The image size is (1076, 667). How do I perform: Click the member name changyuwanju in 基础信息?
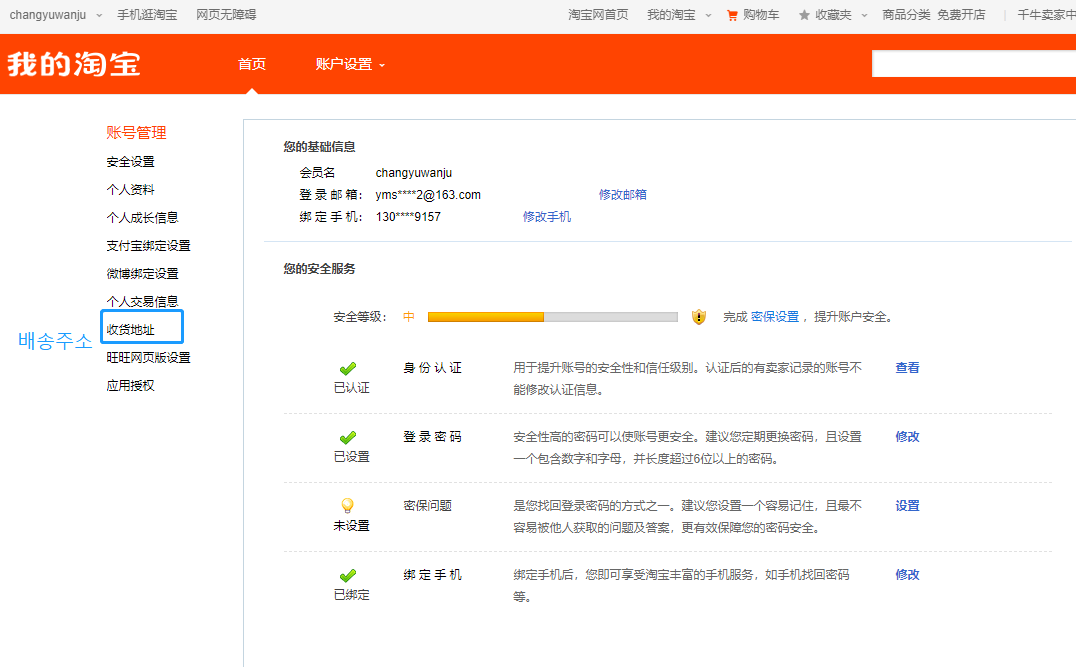coord(414,173)
